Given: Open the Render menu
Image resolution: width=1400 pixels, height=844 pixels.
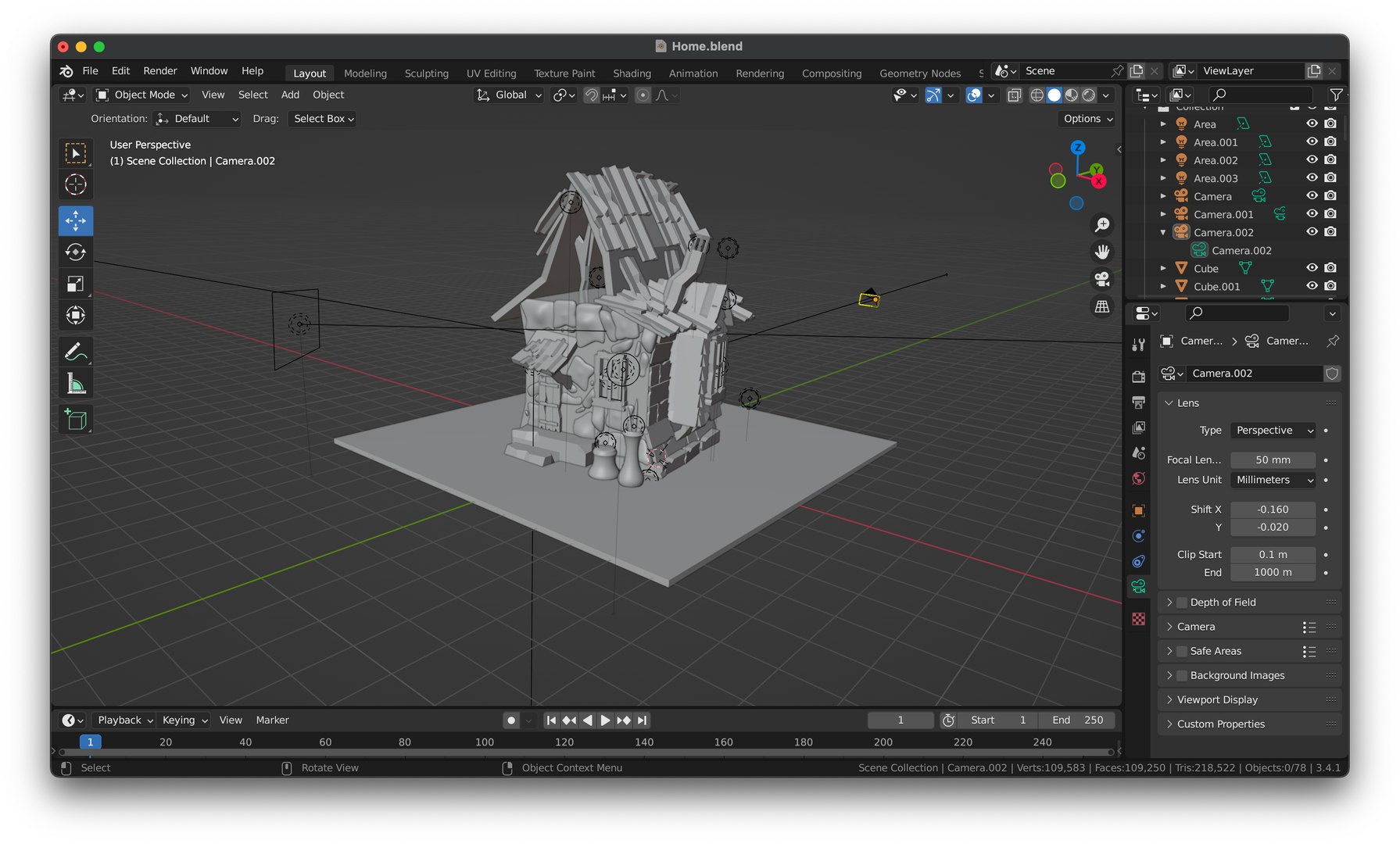Looking at the screenshot, I should click(x=160, y=71).
